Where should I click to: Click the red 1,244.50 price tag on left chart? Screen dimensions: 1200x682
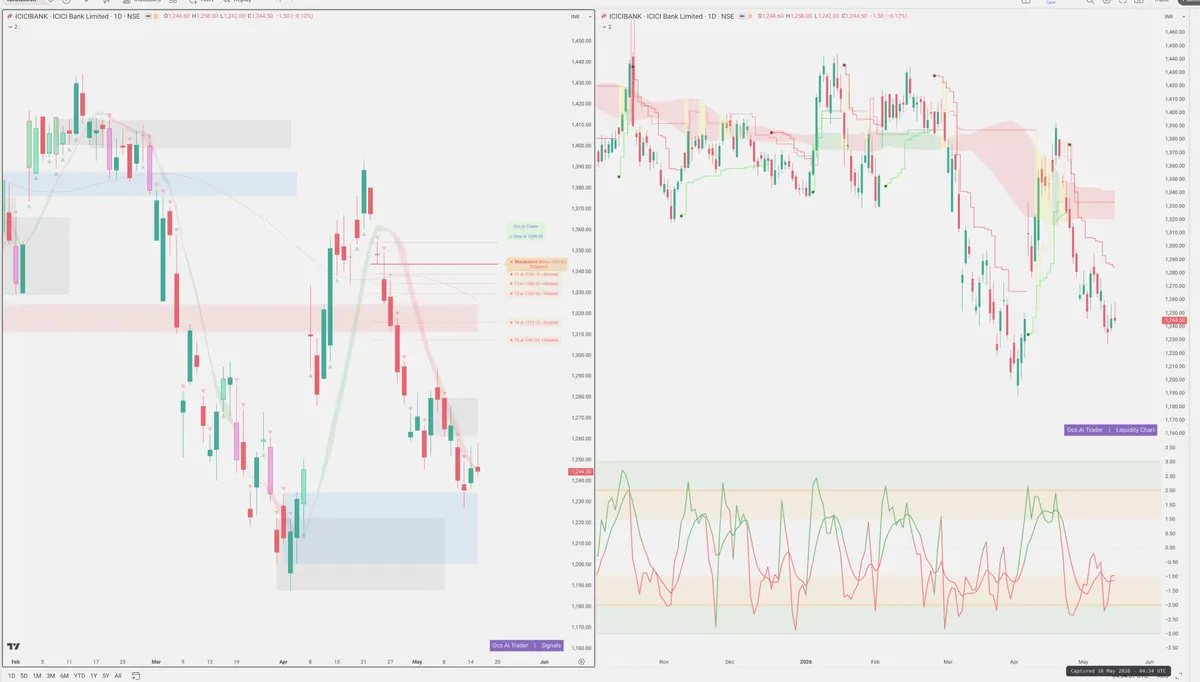(x=580, y=471)
